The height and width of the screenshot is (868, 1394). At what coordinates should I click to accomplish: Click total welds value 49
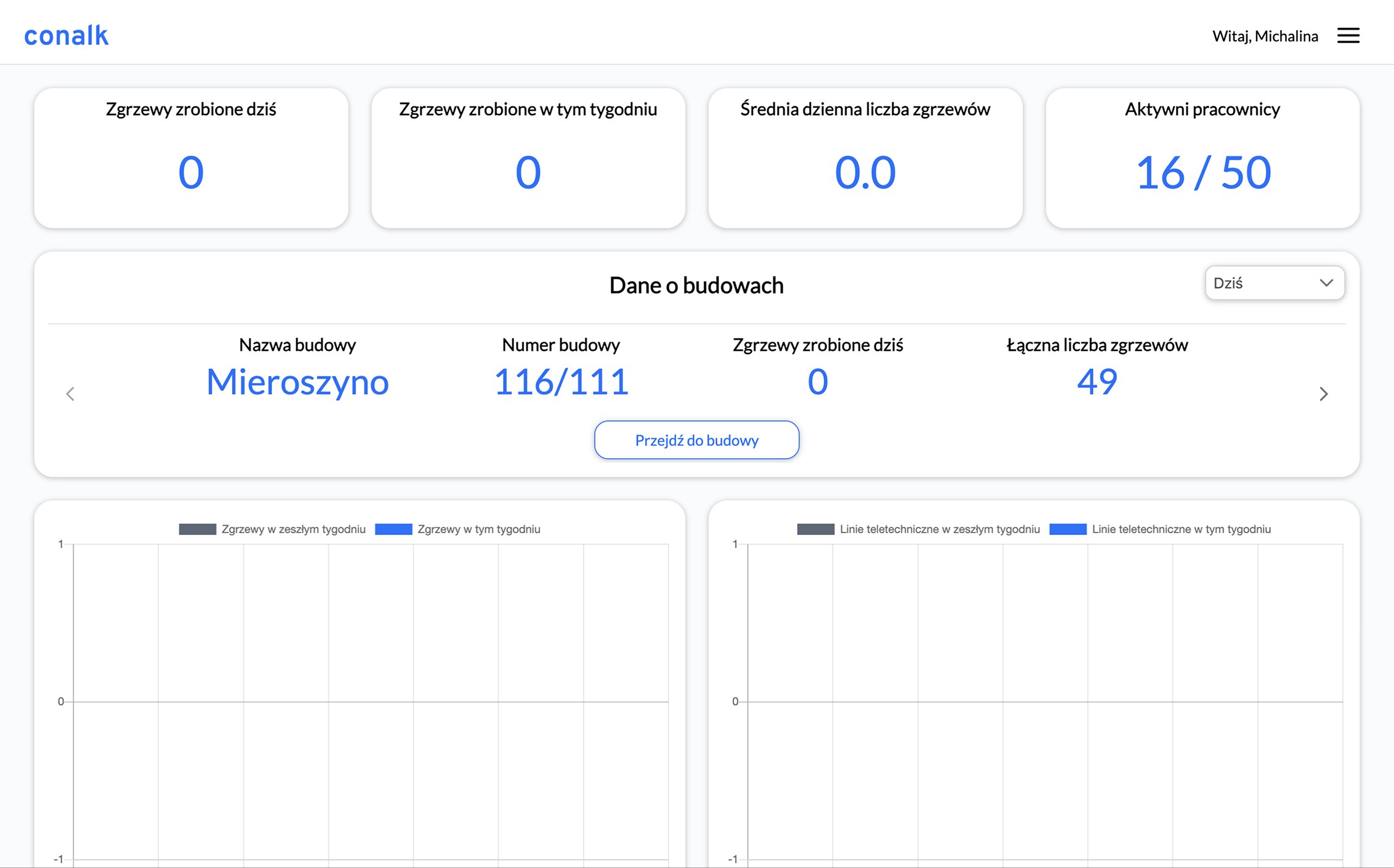coord(1097,382)
